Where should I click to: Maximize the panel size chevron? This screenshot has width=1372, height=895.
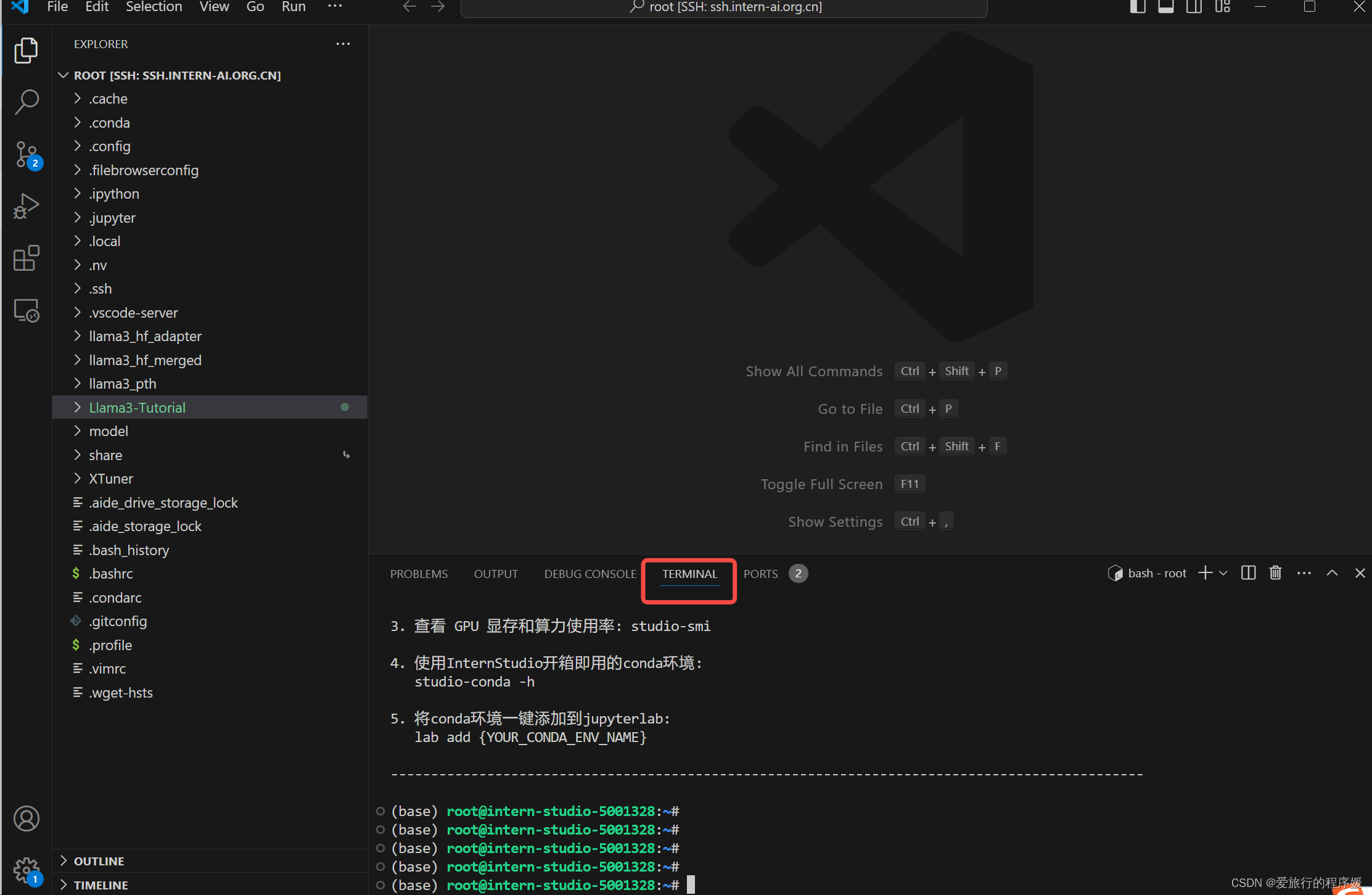1332,573
